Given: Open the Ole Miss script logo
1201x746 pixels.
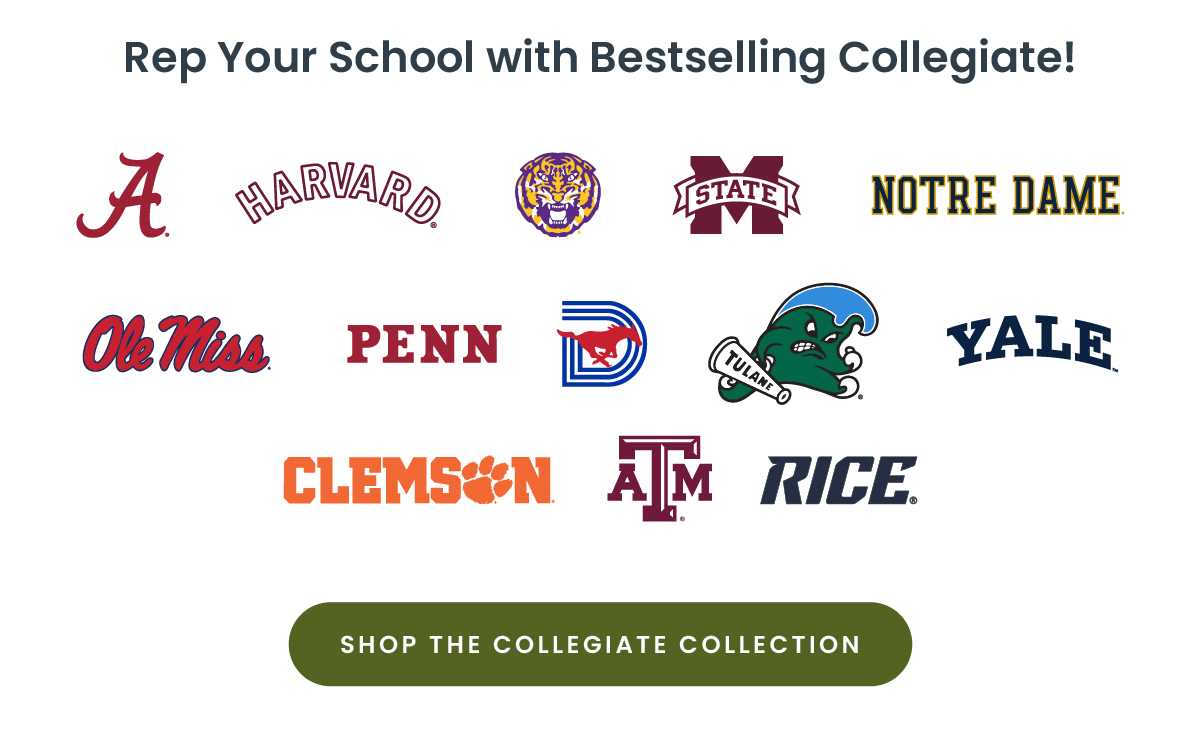Looking at the screenshot, I should [x=176, y=343].
